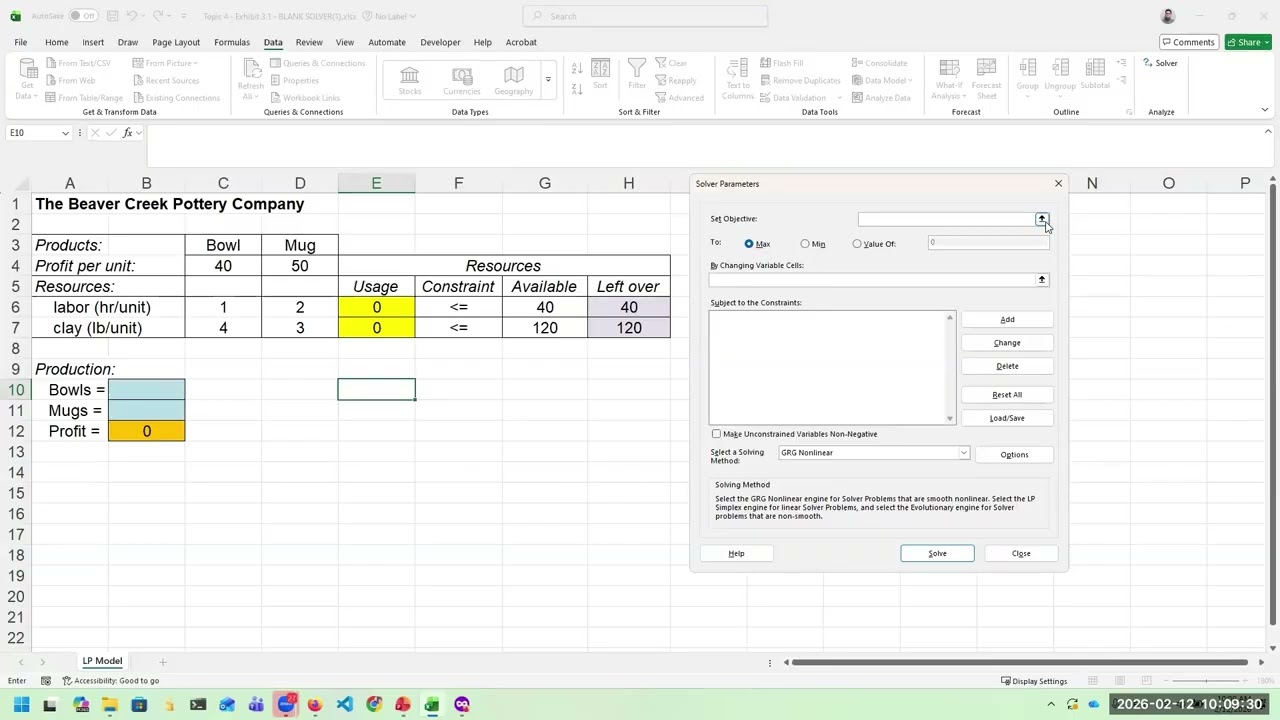
Task: Click the Close button in Solver dialog
Action: [1021, 553]
